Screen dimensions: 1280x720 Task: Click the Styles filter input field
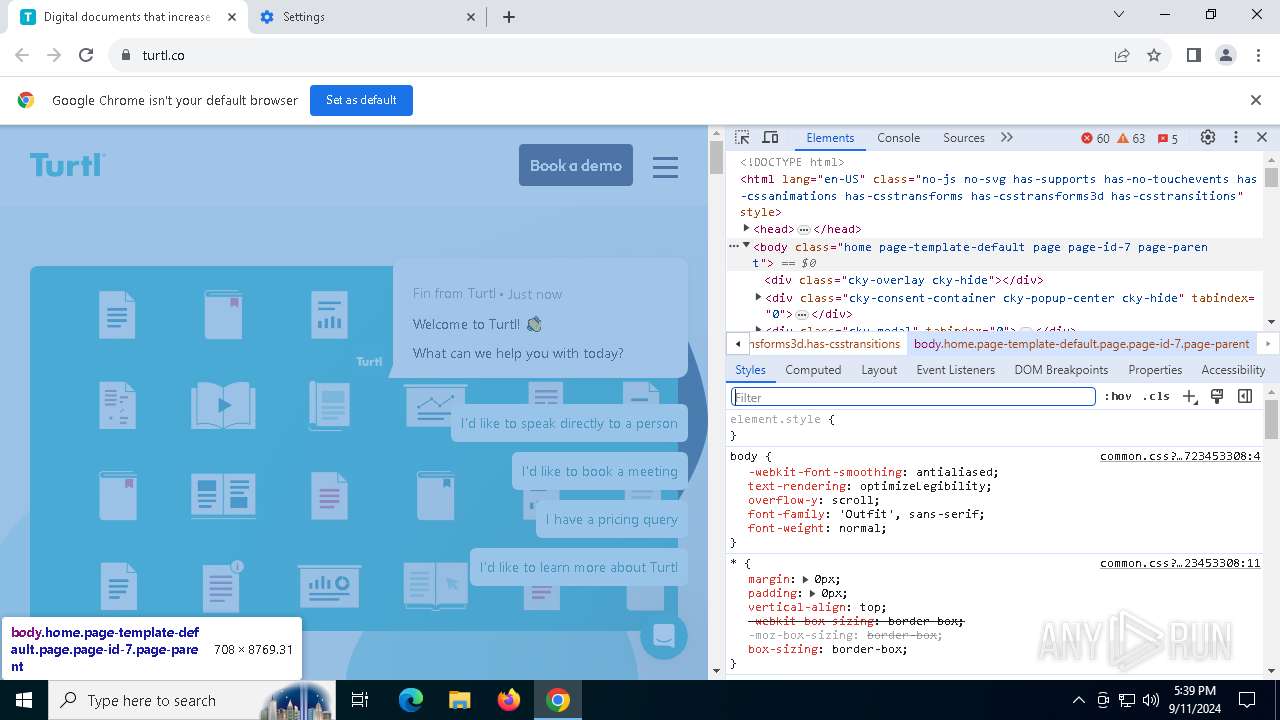pyautogui.click(x=913, y=397)
